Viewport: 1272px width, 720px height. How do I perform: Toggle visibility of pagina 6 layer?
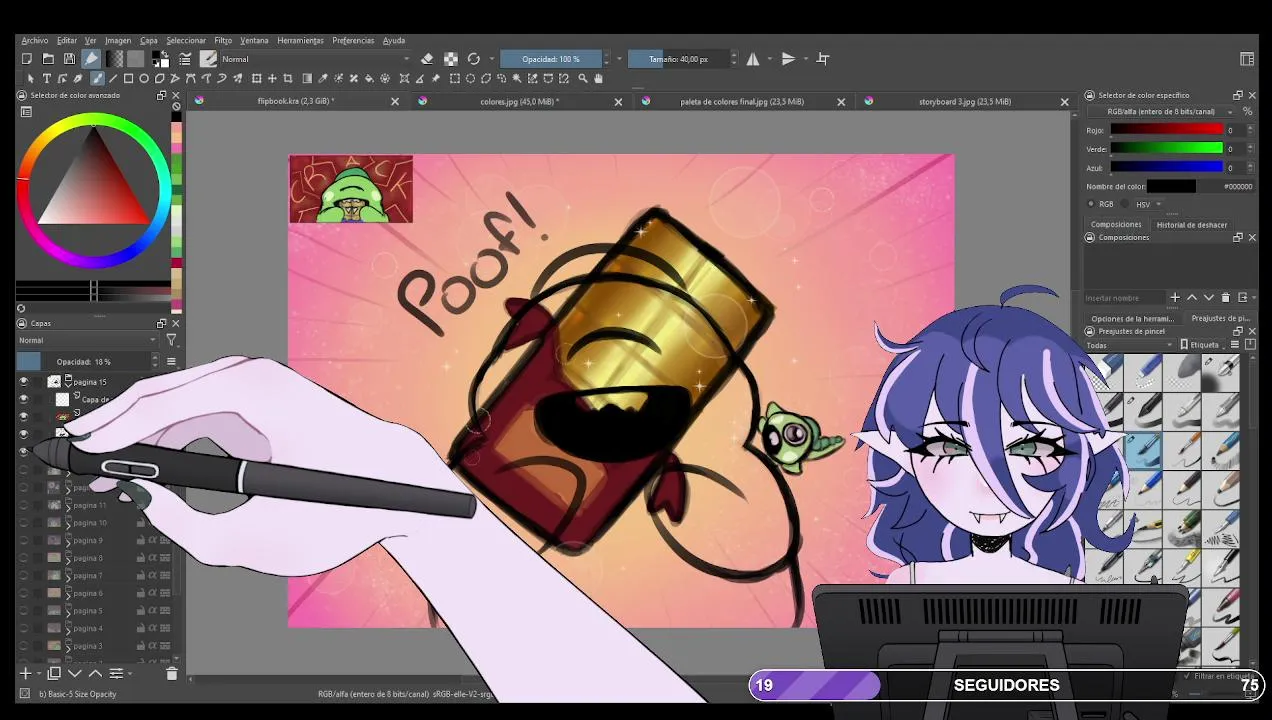coord(24,593)
